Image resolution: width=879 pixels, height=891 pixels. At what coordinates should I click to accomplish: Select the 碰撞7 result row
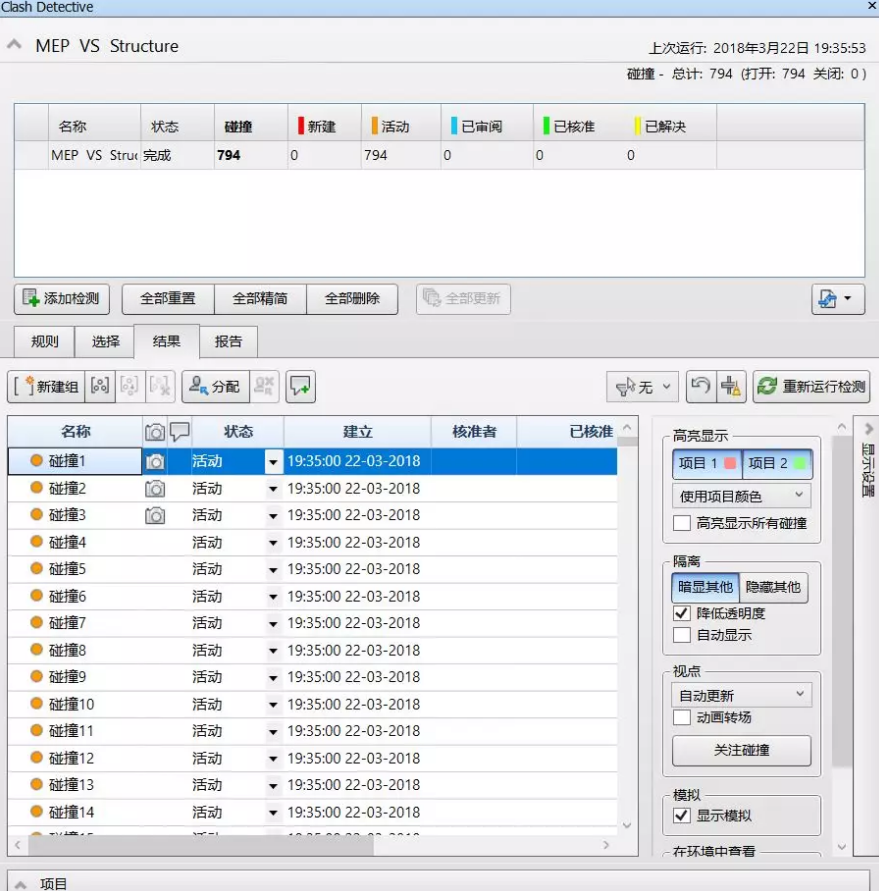click(313, 623)
